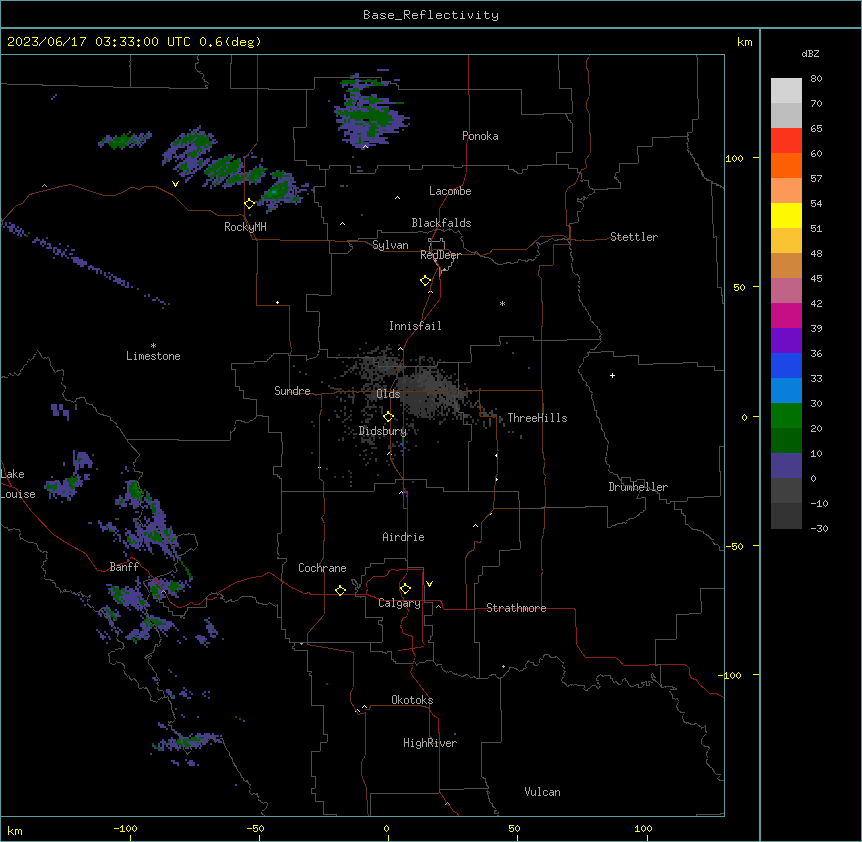Click the Airdrie city label

[403, 537]
